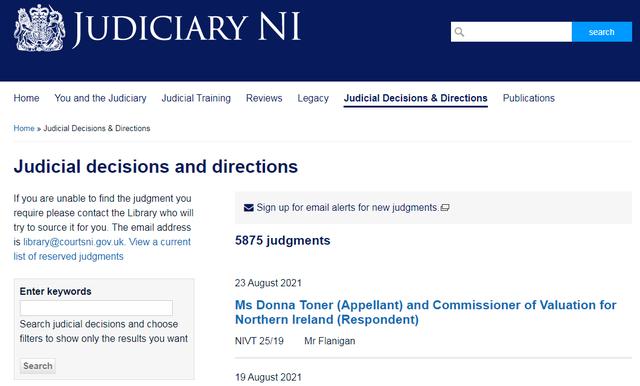Open You and the Judiciary menu

[100, 98]
